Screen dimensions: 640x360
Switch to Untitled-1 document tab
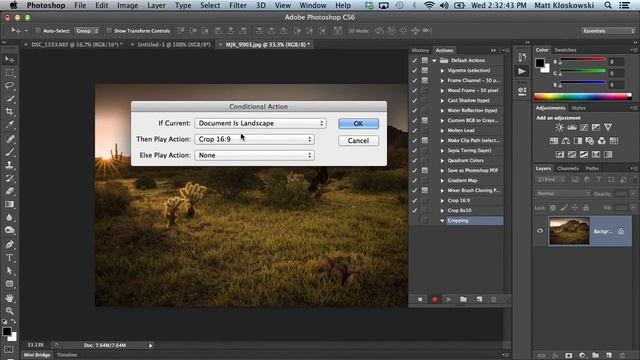tap(174, 44)
